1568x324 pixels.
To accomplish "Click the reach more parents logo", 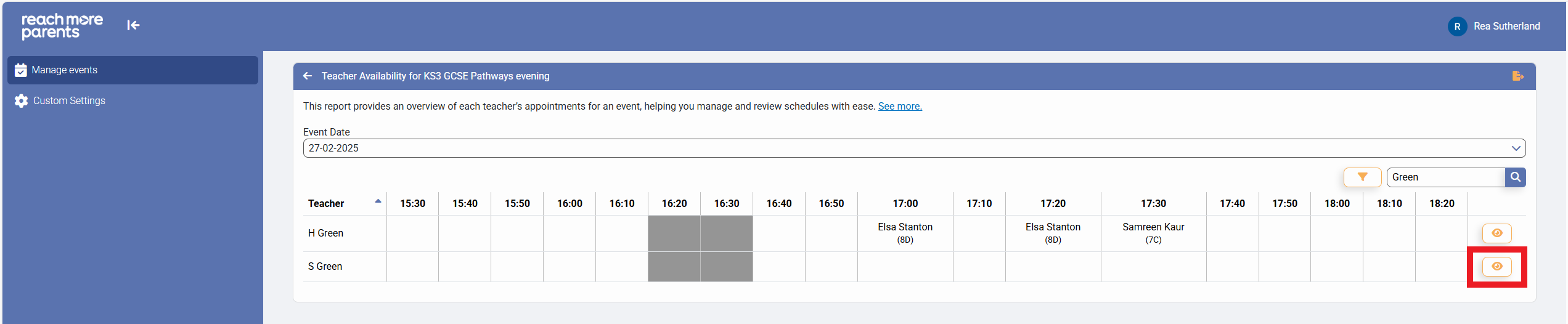I will (x=62, y=26).
